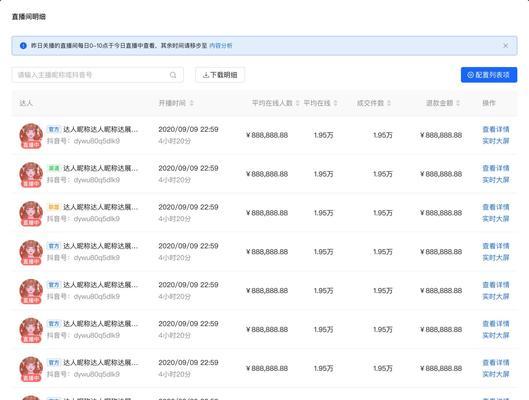Viewport: 529px width, 400px height.
Task: Click 2020/09/09 22:59 in yellow-badge row
Action: 188,207
